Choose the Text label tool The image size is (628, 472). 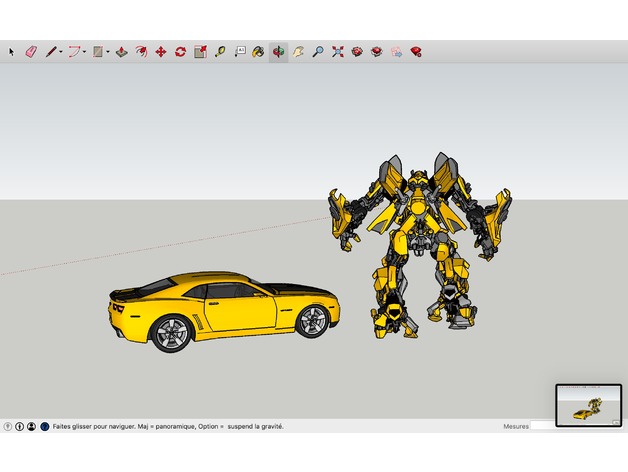coord(240,52)
